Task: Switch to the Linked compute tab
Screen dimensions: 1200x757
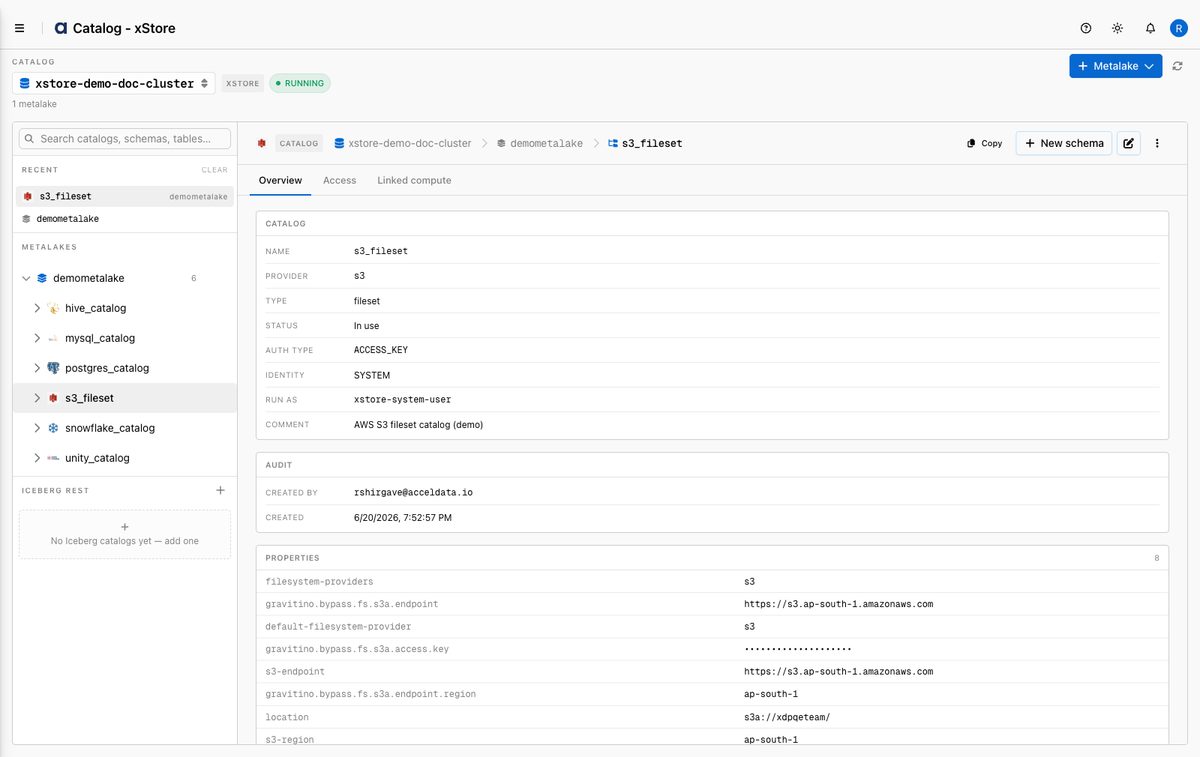Action: click(x=414, y=180)
